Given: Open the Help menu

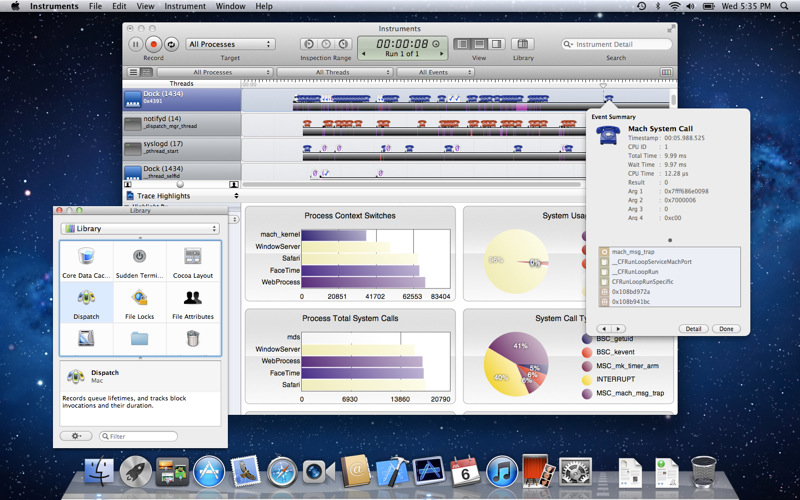Looking at the screenshot, I should pyautogui.click(x=264, y=6).
